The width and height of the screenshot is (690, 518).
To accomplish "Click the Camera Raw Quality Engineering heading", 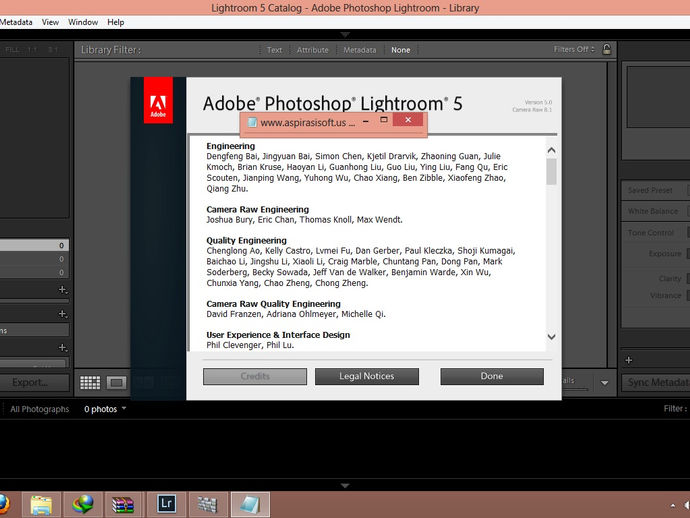I will click(273, 304).
